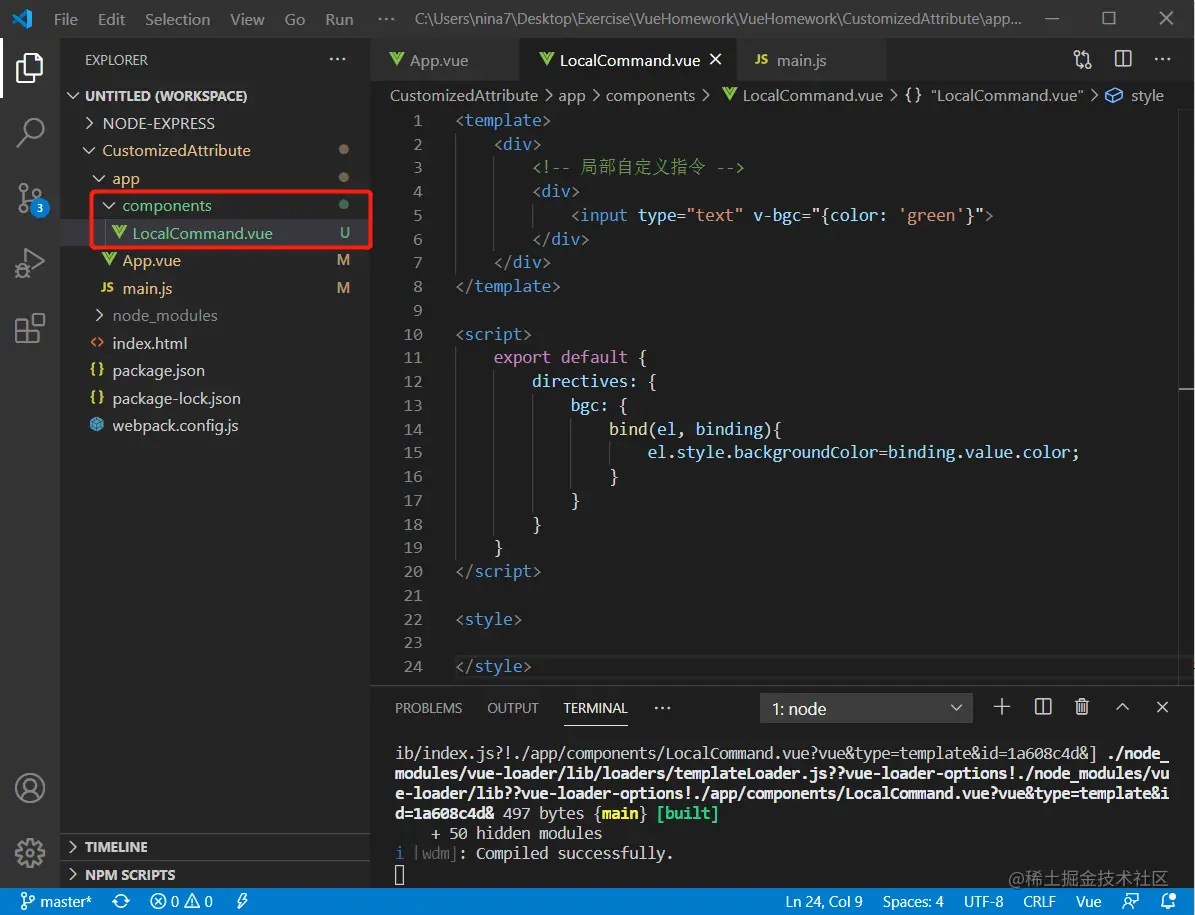Screen dimensions: 1195x915
Task: Click the feedback icon in status bar
Action: [1131, 902]
